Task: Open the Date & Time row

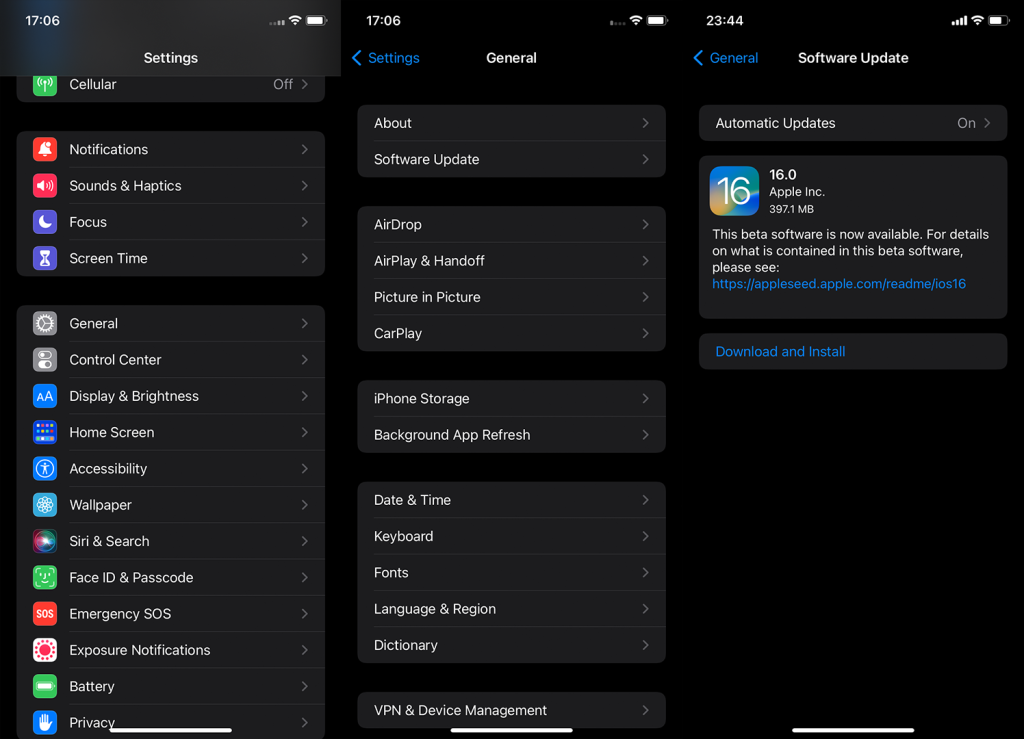Action: click(x=511, y=500)
